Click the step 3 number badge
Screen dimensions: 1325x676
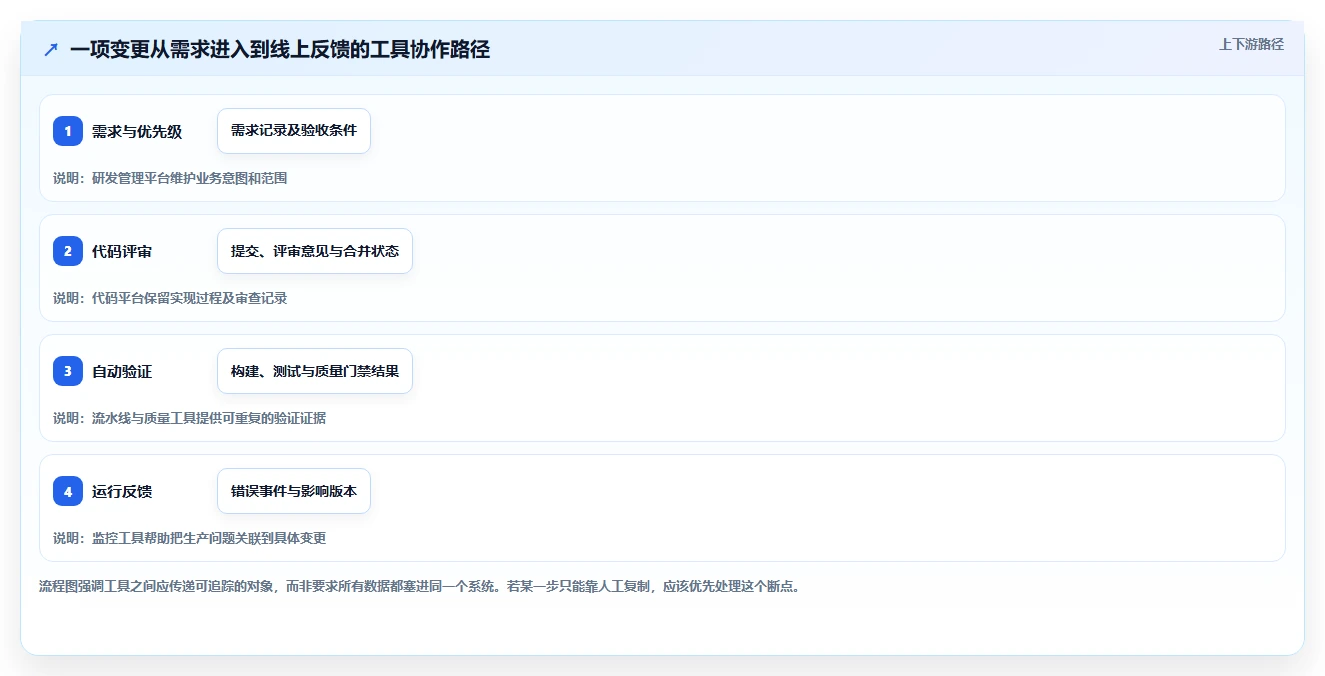coord(68,371)
